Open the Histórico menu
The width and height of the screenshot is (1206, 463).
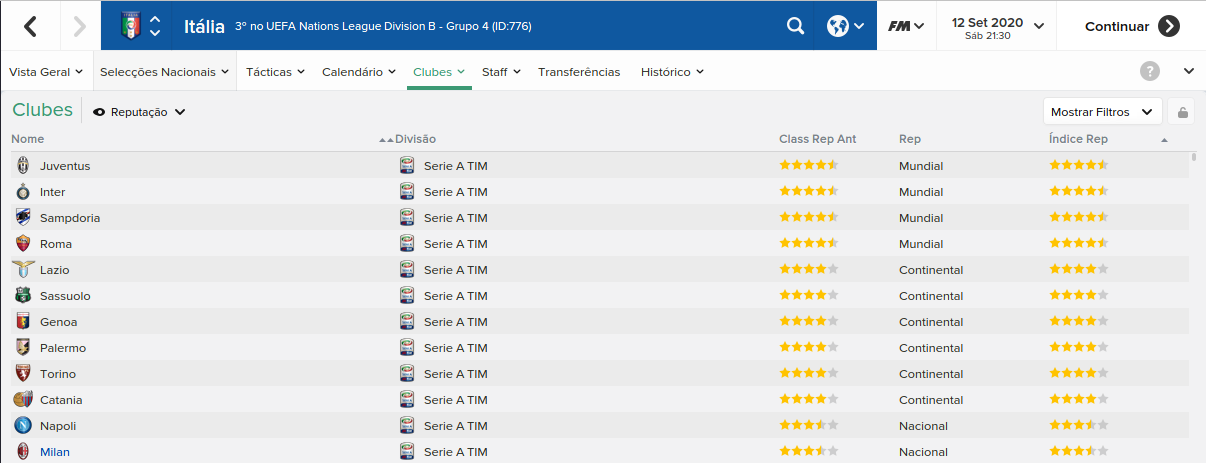[672, 72]
